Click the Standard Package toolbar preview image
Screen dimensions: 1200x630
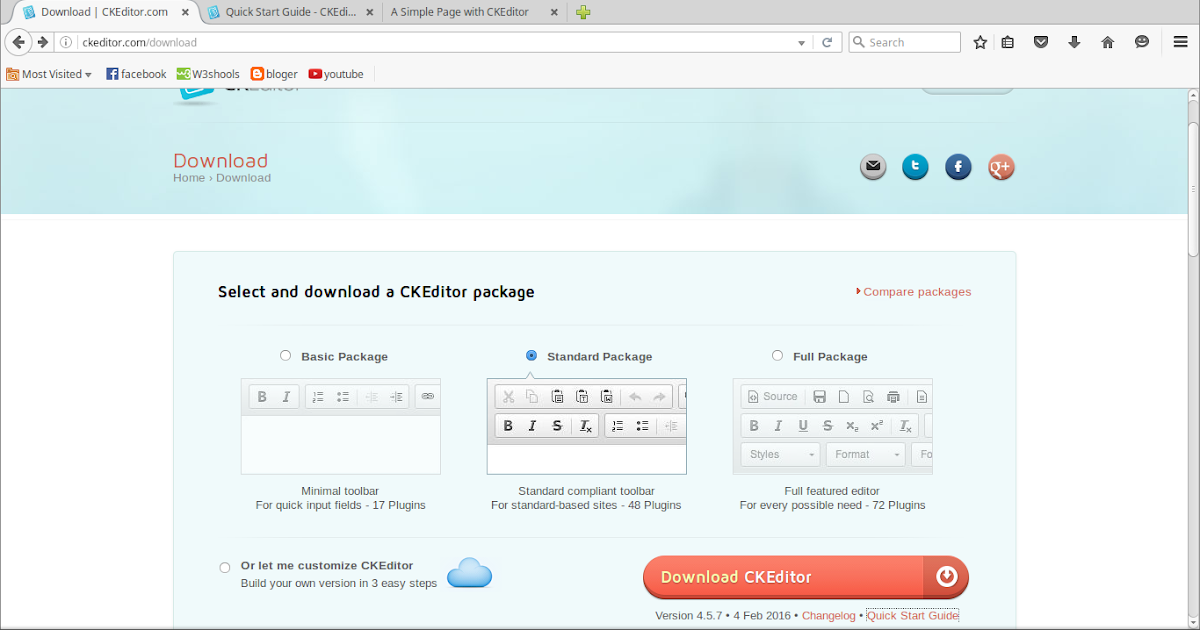click(x=587, y=426)
